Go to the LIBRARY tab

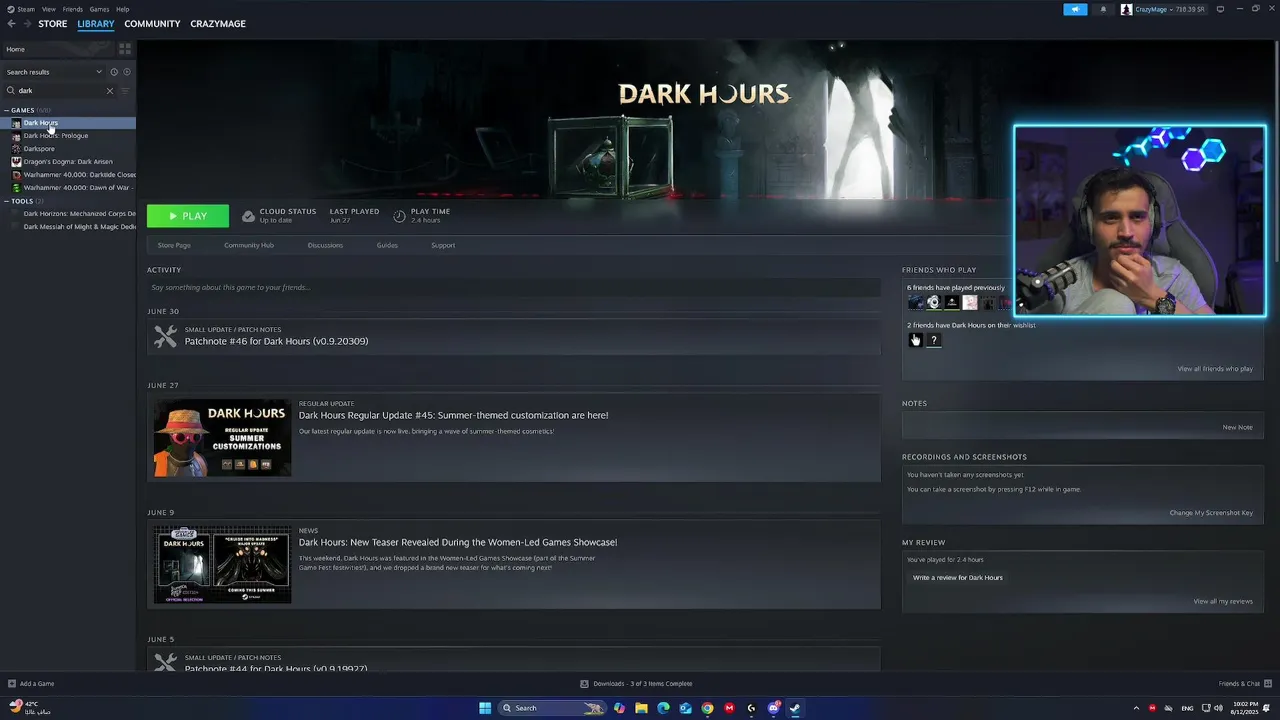click(96, 24)
